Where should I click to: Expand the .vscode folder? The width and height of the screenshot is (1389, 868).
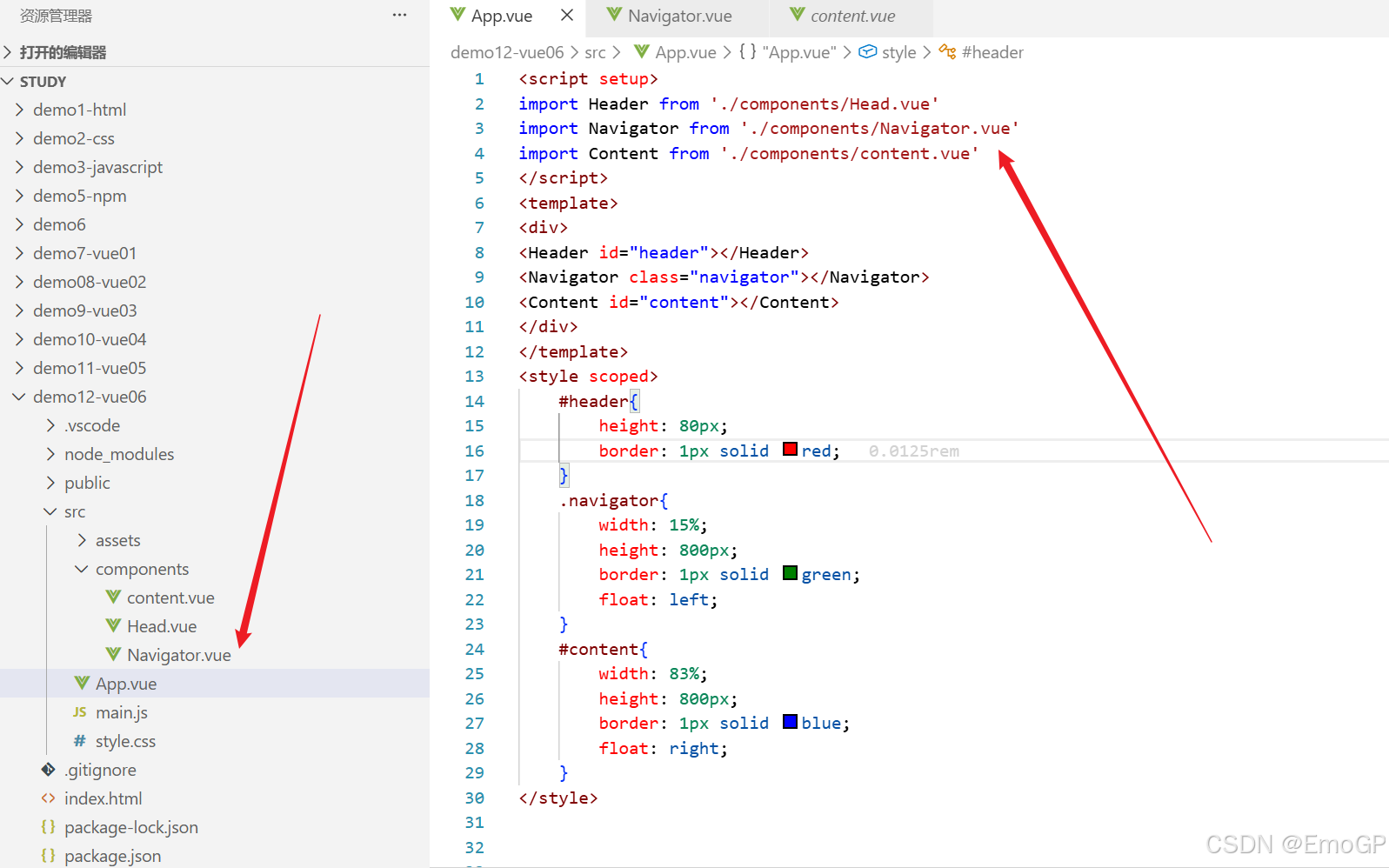(x=50, y=425)
